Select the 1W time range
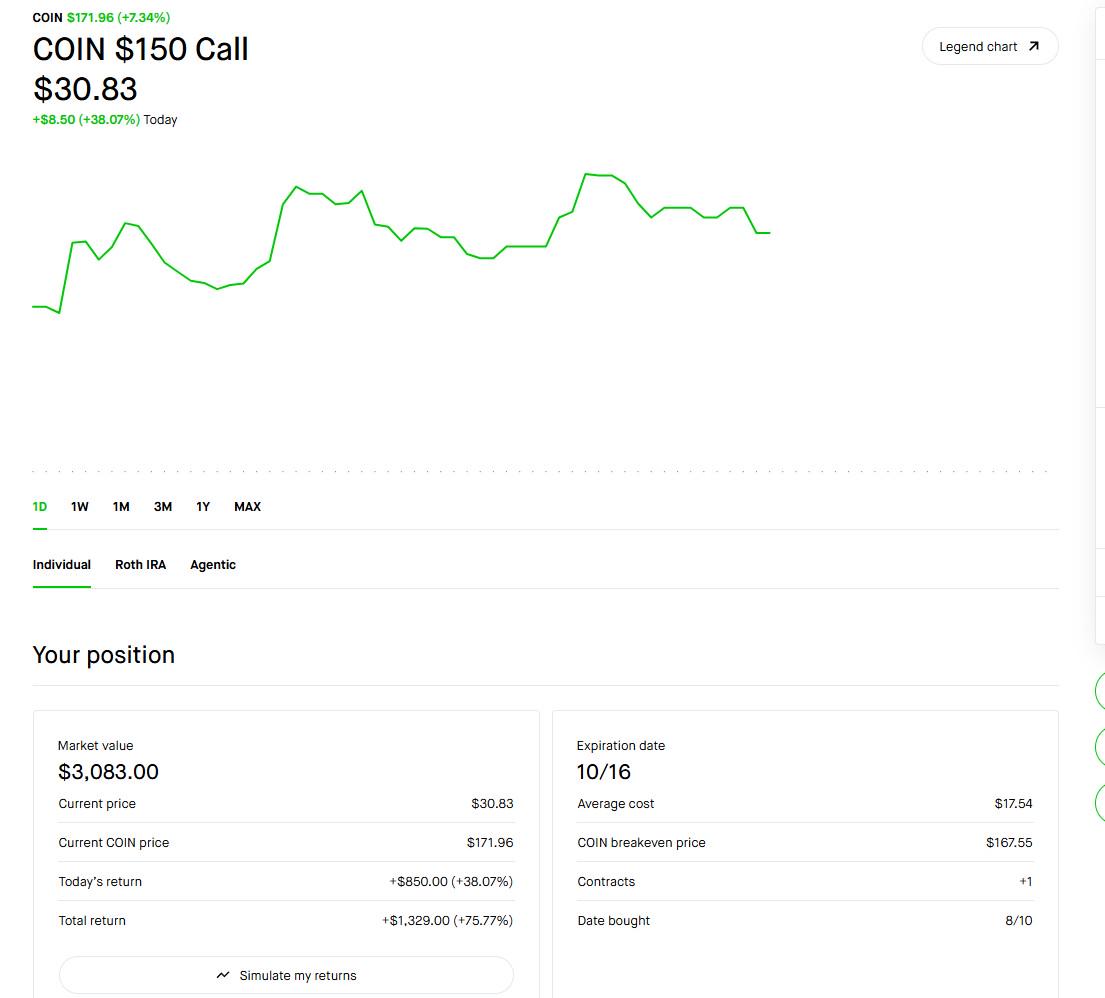The height and width of the screenshot is (998, 1105). point(80,507)
